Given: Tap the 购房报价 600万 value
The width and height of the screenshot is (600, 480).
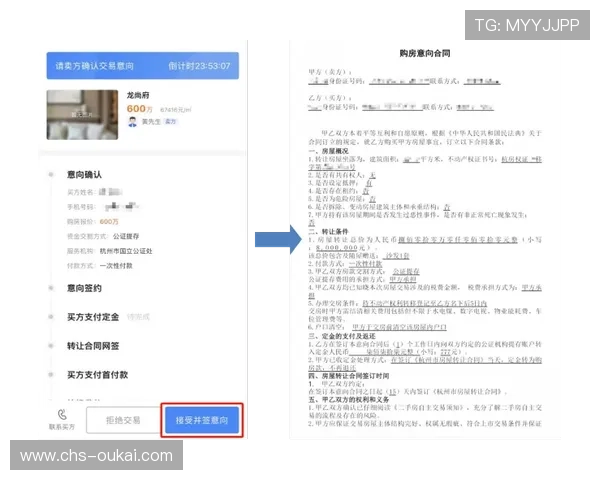Looking at the screenshot, I should [109, 222].
